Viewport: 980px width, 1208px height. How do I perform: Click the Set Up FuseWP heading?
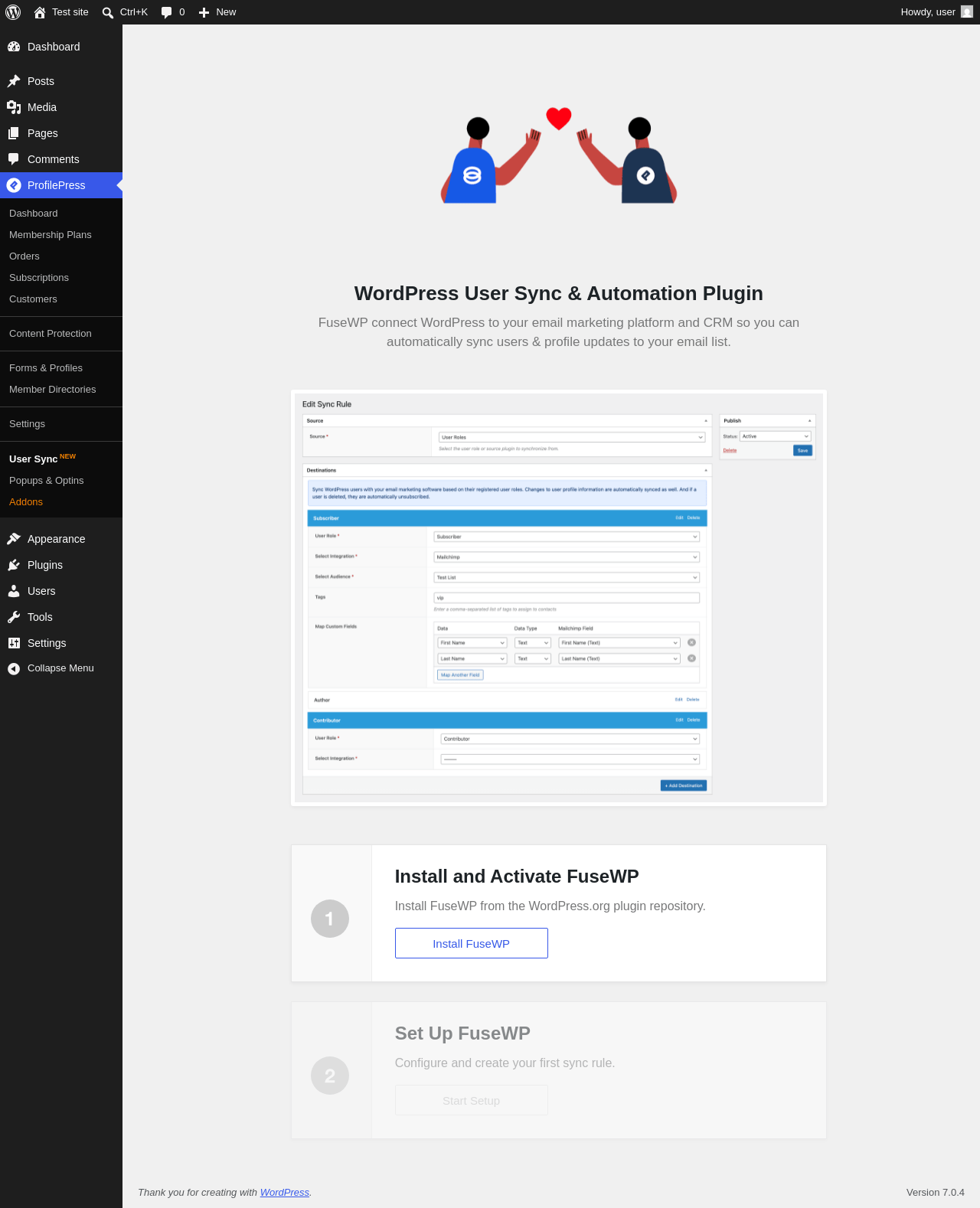click(462, 1033)
